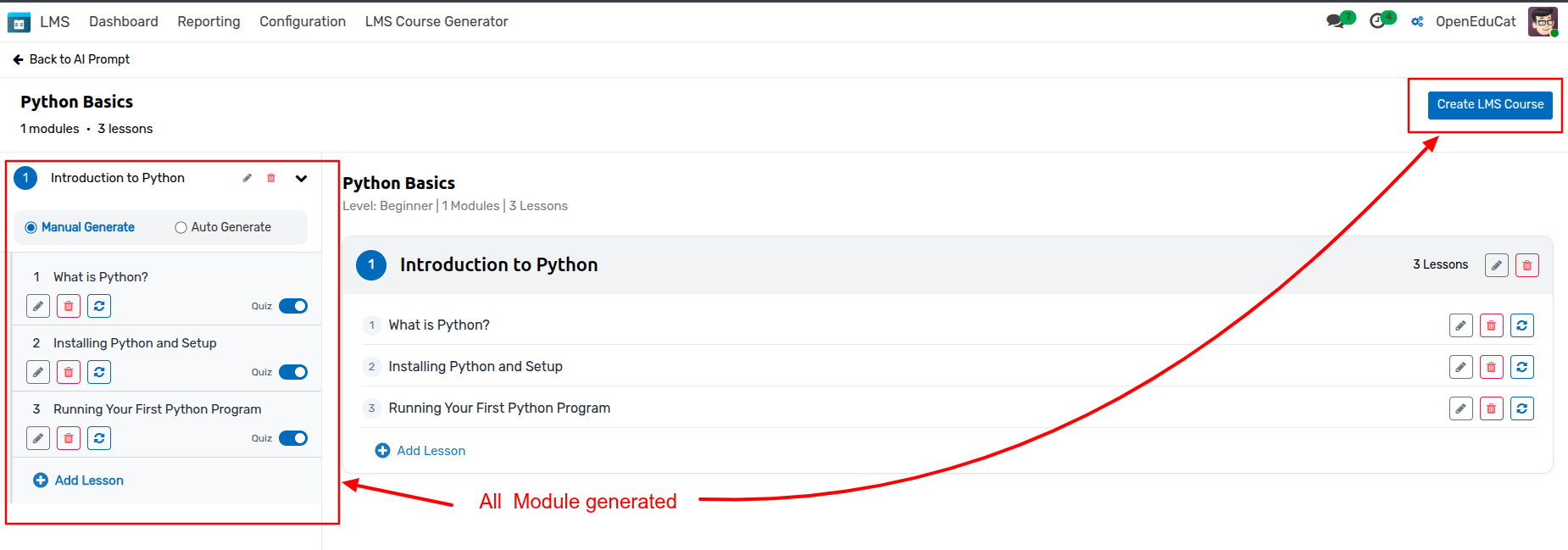1568x550 pixels.
Task: Open the user avatar menu
Action: pos(1543,21)
